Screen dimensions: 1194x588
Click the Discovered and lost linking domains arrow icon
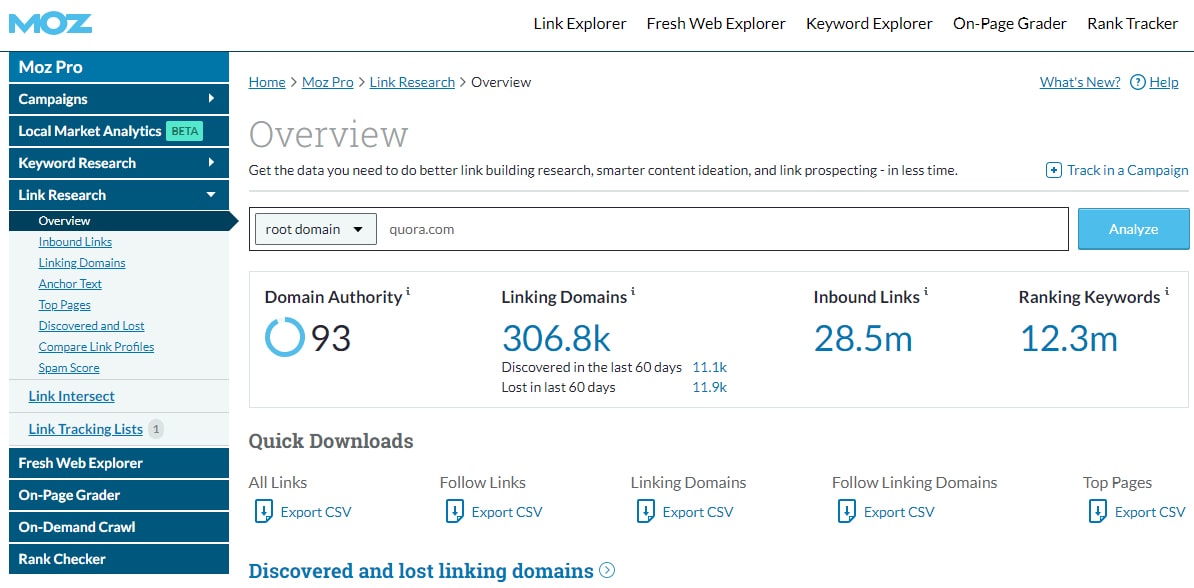coord(607,570)
